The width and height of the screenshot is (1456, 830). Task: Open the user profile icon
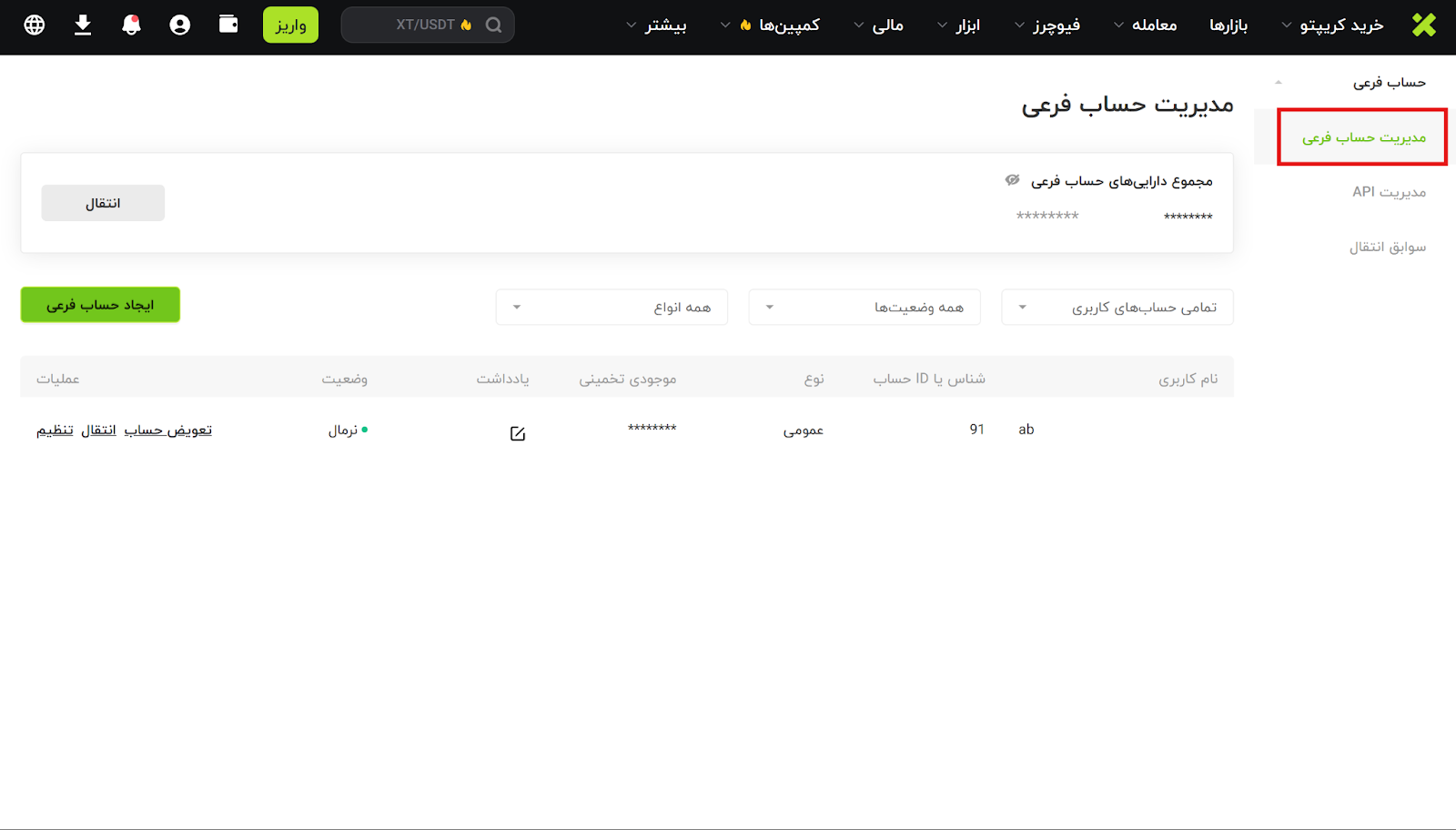180,25
